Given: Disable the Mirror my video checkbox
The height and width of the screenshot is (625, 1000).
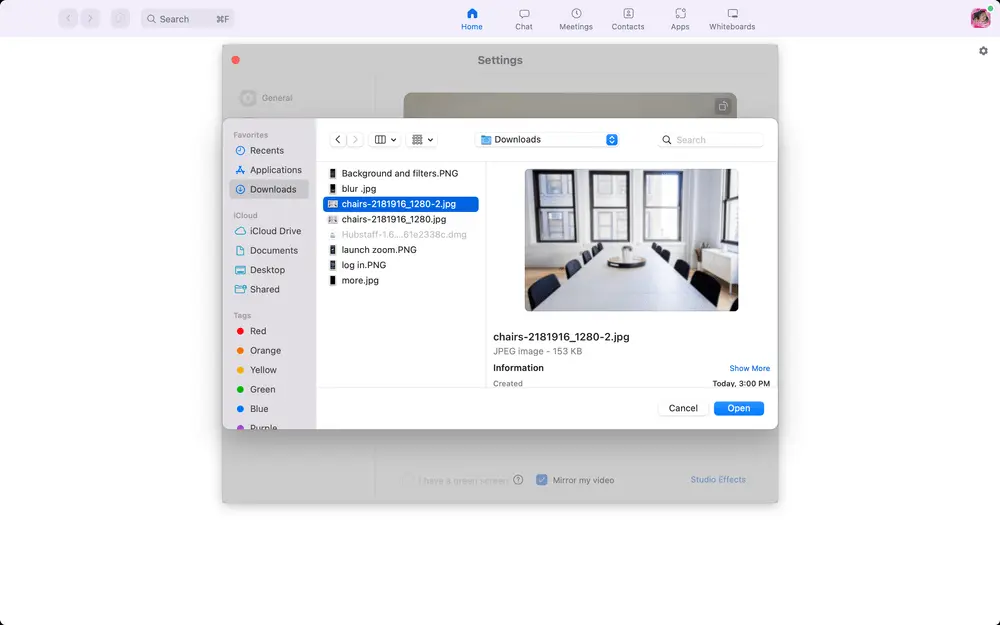Looking at the screenshot, I should pyautogui.click(x=542, y=480).
